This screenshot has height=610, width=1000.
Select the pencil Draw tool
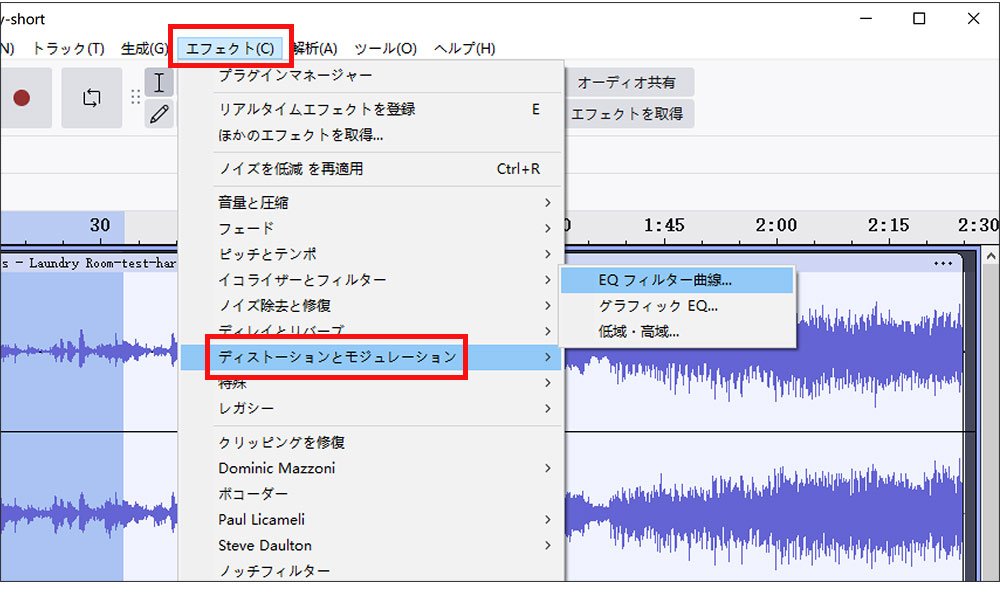point(158,114)
